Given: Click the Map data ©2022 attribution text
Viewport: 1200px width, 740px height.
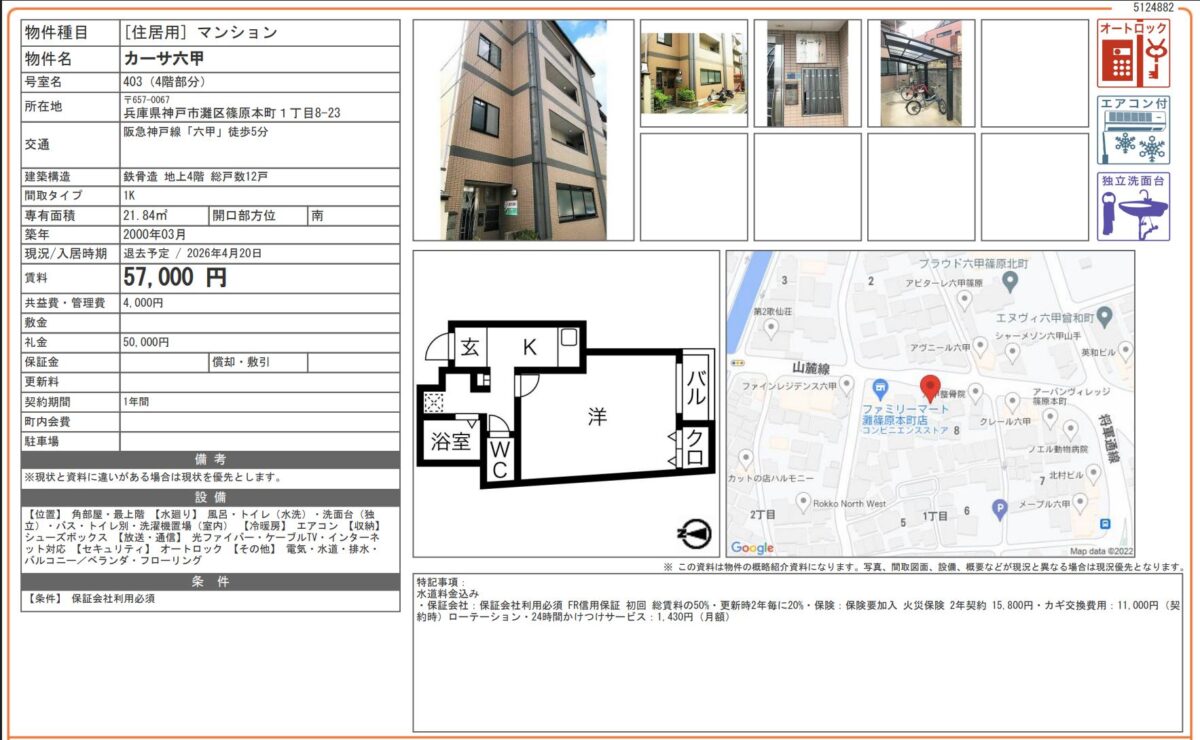Looking at the screenshot, I should click(1101, 551).
